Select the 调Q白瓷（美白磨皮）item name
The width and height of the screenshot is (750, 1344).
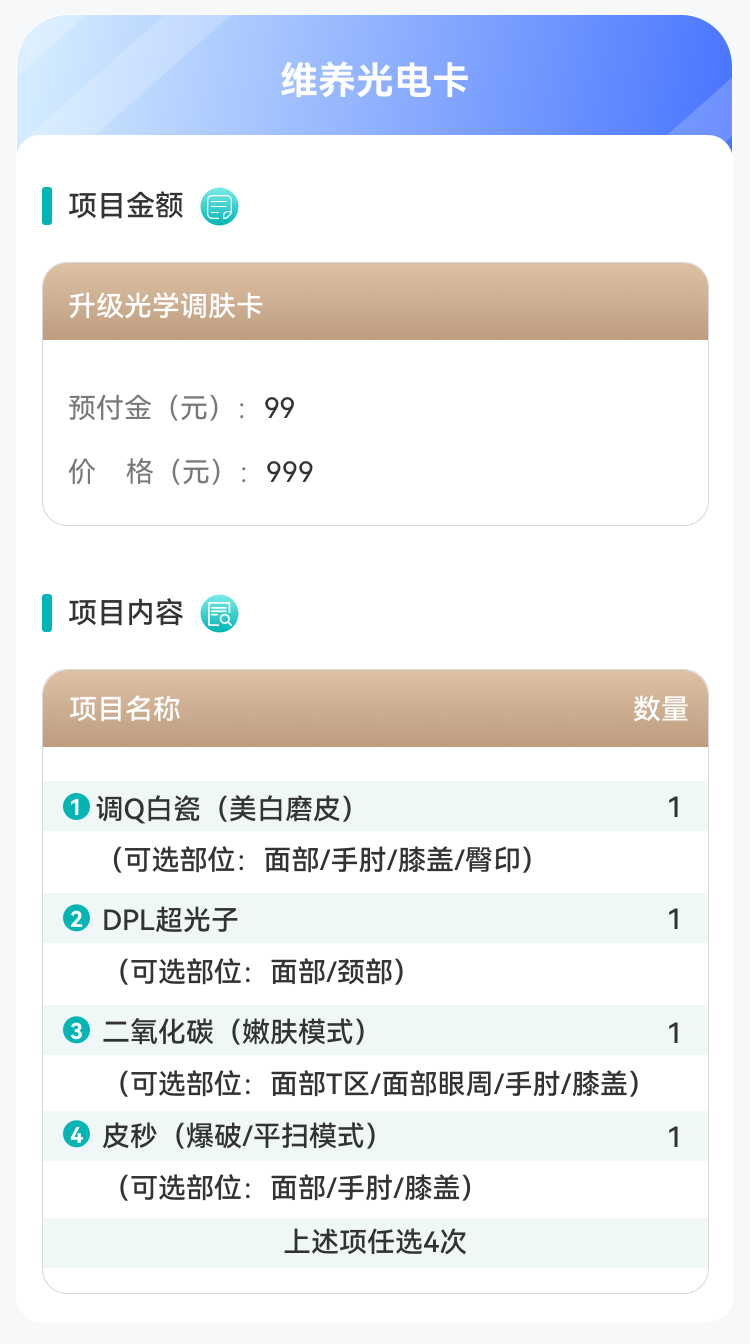pyautogui.click(x=225, y=807)
